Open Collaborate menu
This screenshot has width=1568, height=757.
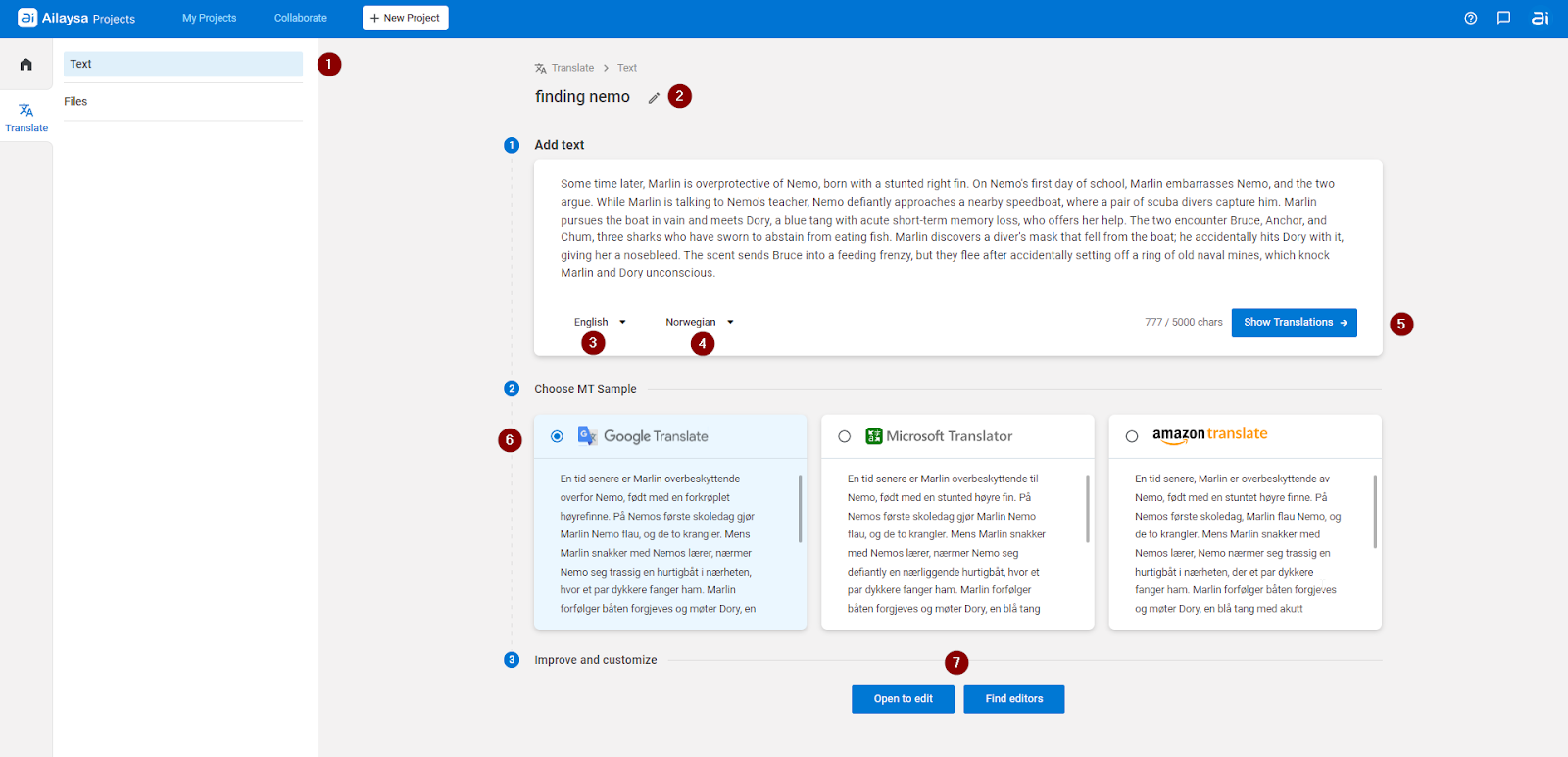(x=301, y=18)
